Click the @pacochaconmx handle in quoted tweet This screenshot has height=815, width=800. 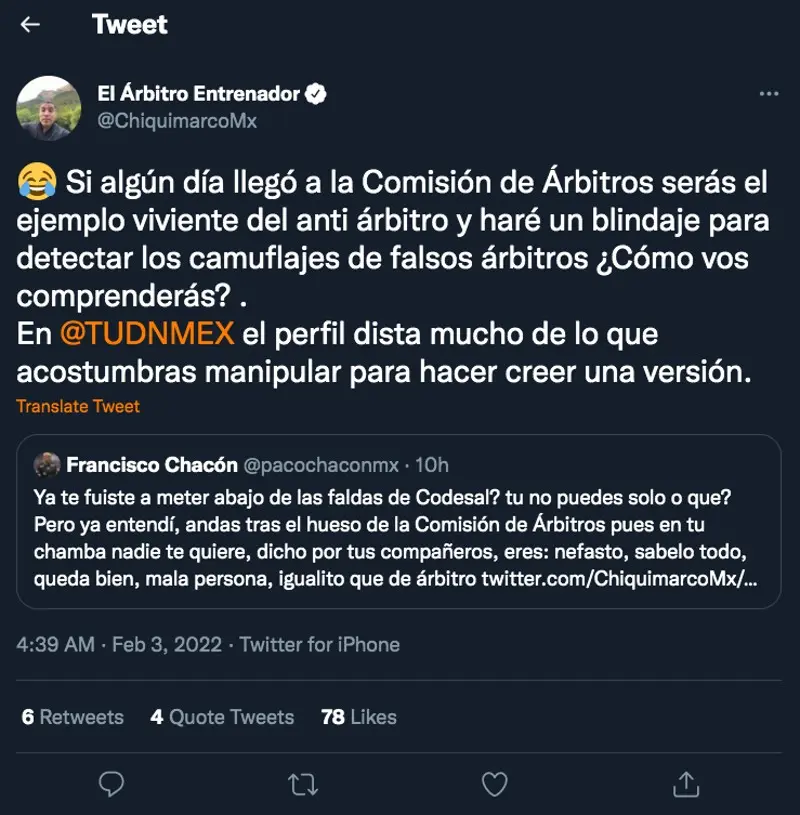click(321, 465)
